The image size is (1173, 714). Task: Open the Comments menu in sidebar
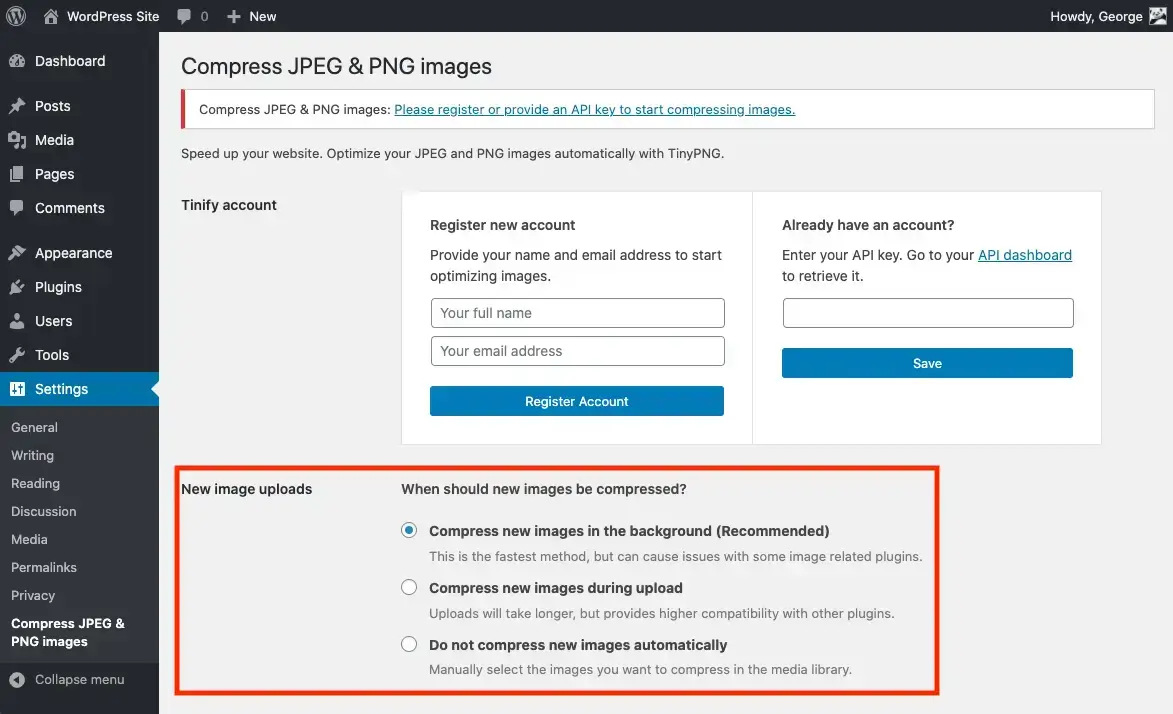tap(70, 208)
